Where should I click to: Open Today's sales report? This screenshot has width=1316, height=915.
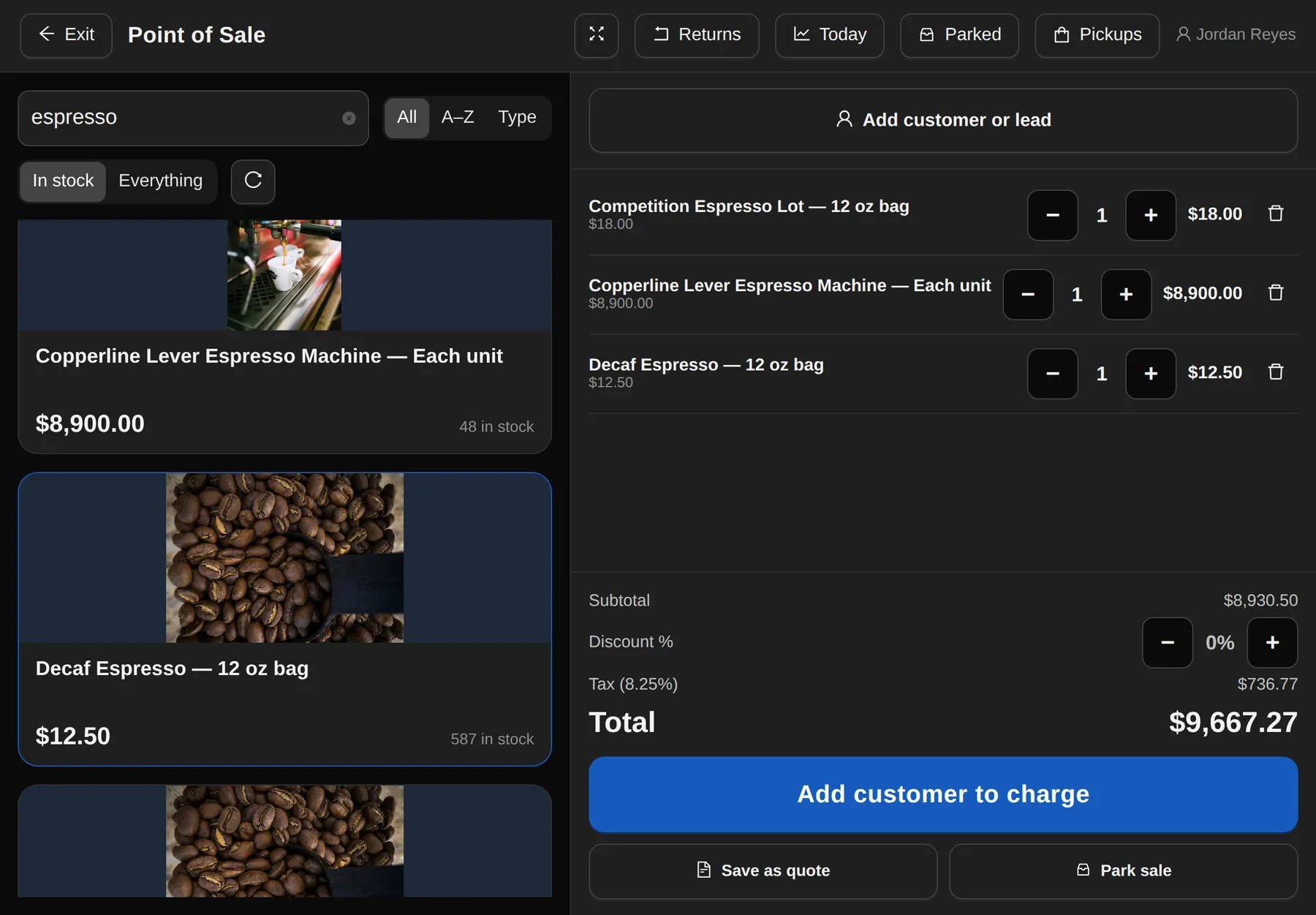click(x=830, y=35)
